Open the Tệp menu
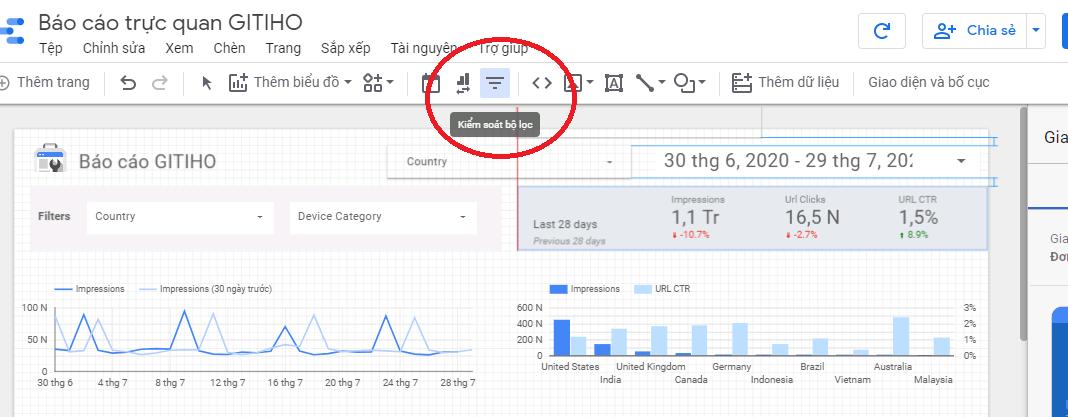Viewport: 1068px width, 417px height. point(50,48)
